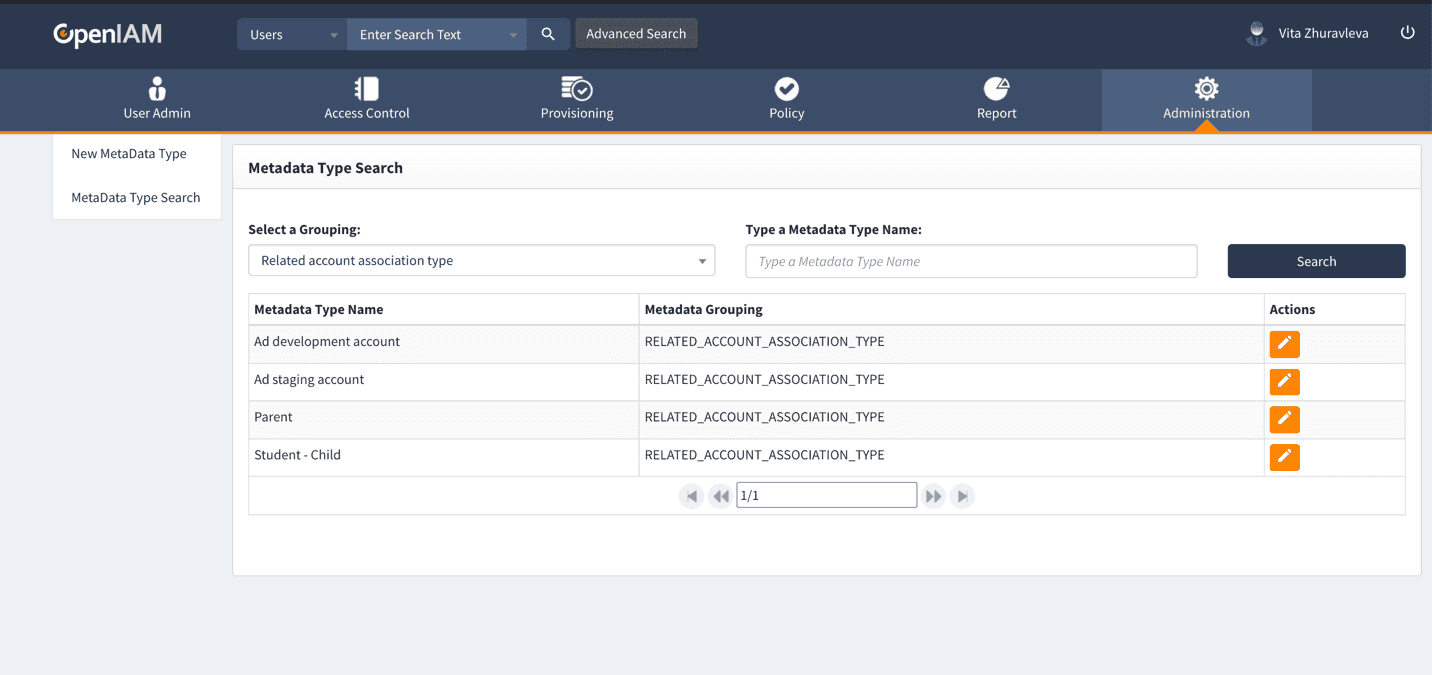1432x675 pixels.
Task: Open Advanced Search
Action: [x=636, y=34]
